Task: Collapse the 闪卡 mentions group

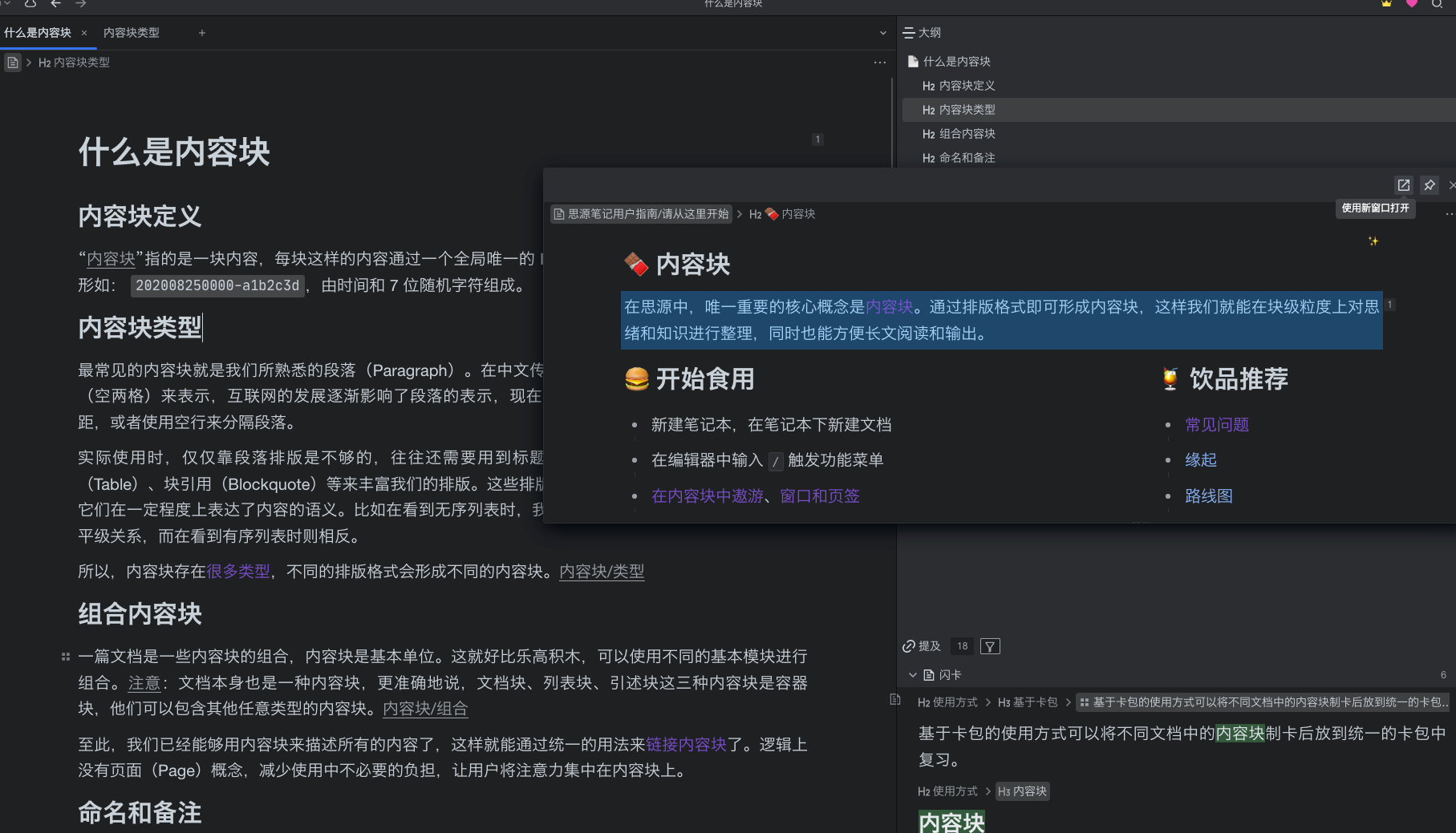Action: tap(912, 675)
